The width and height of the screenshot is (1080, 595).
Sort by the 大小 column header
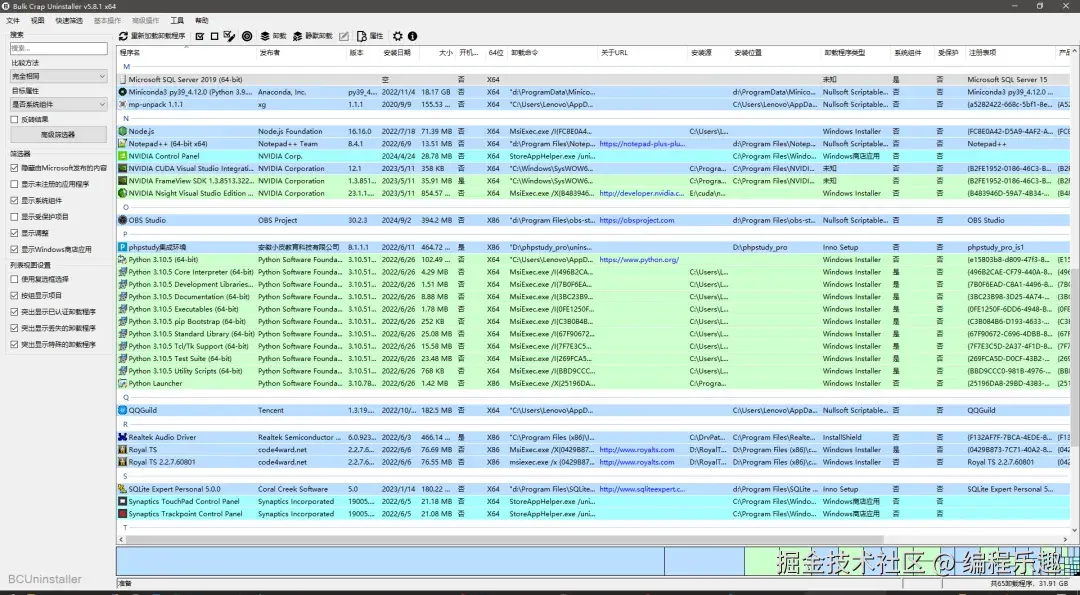(x=436, y=52)
